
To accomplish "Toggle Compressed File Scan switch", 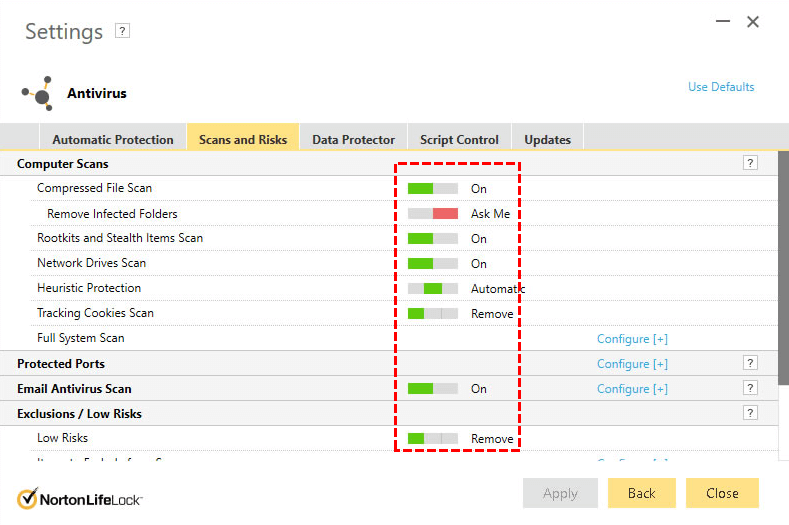I will tap(432, 188).
